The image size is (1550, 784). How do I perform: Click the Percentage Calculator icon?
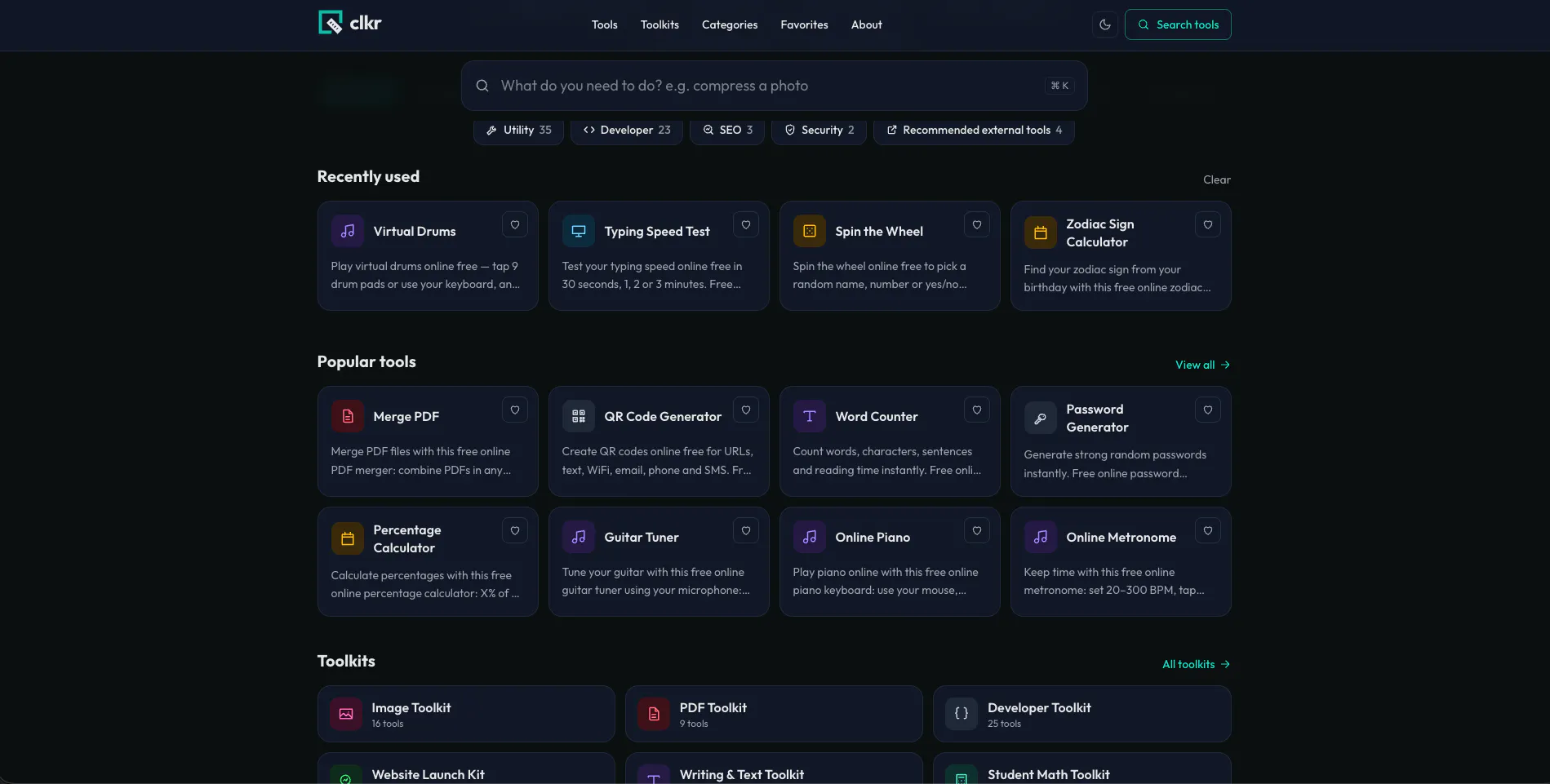click(x=348, y=538)
